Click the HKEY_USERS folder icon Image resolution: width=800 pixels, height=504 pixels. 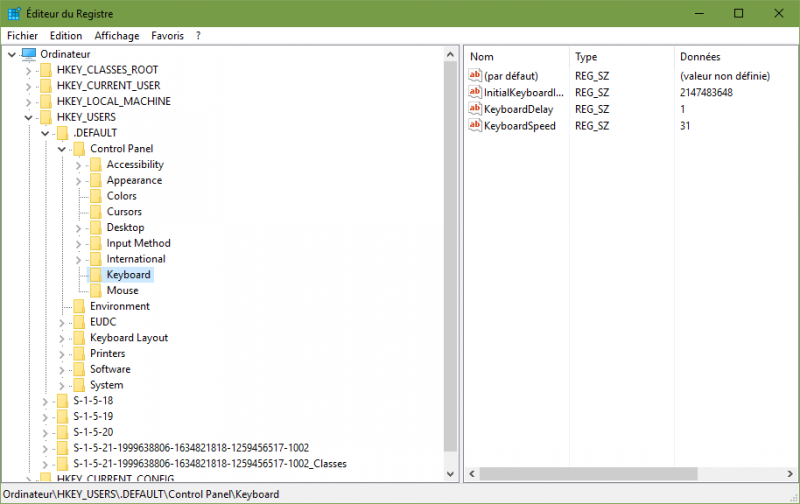[x=46, y=117]
